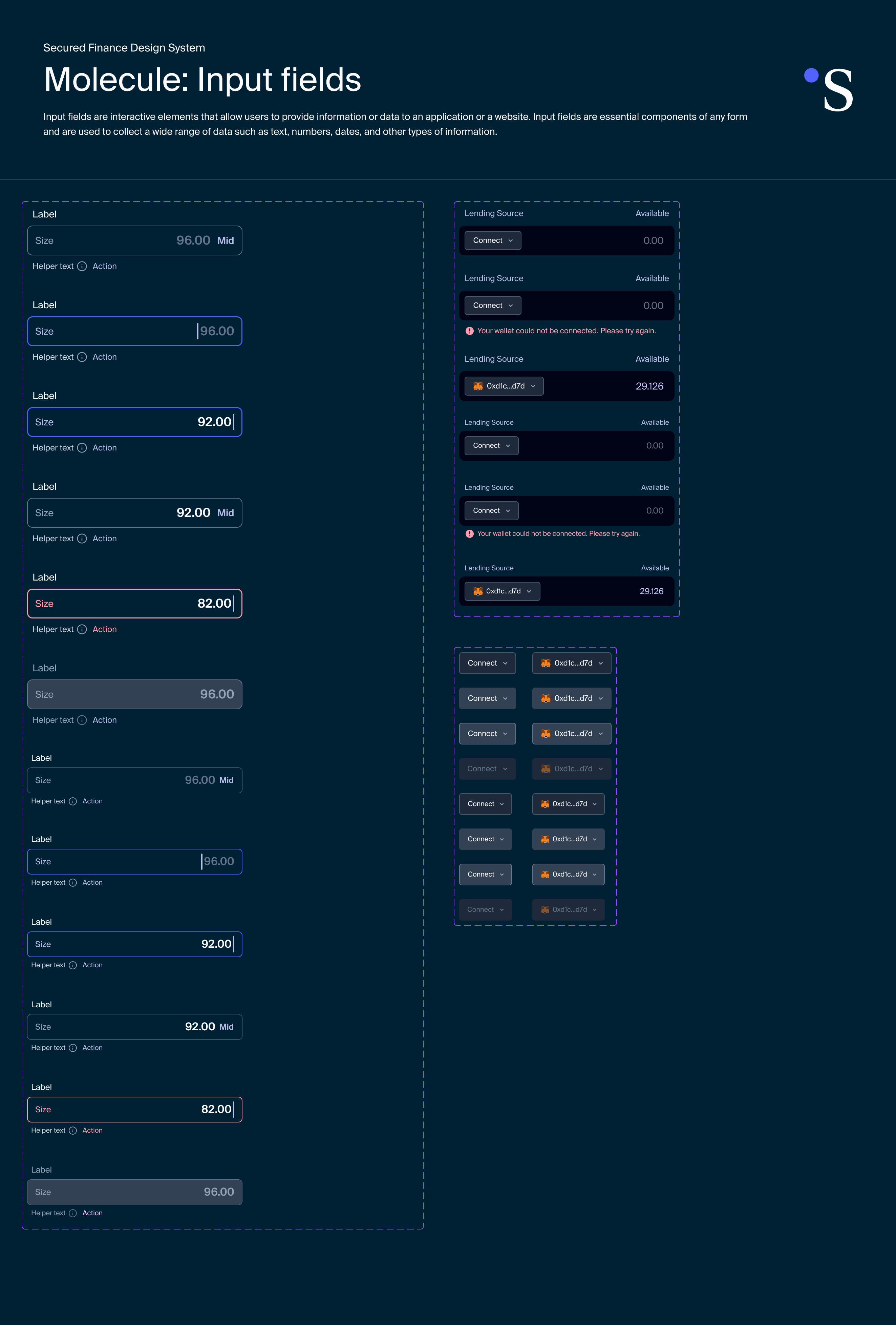The width and height of the screenshot is (896, 1325).
Task: Open small disabled 0xd1c...d7d wallet dropdown
Action: tap(568, 910)
